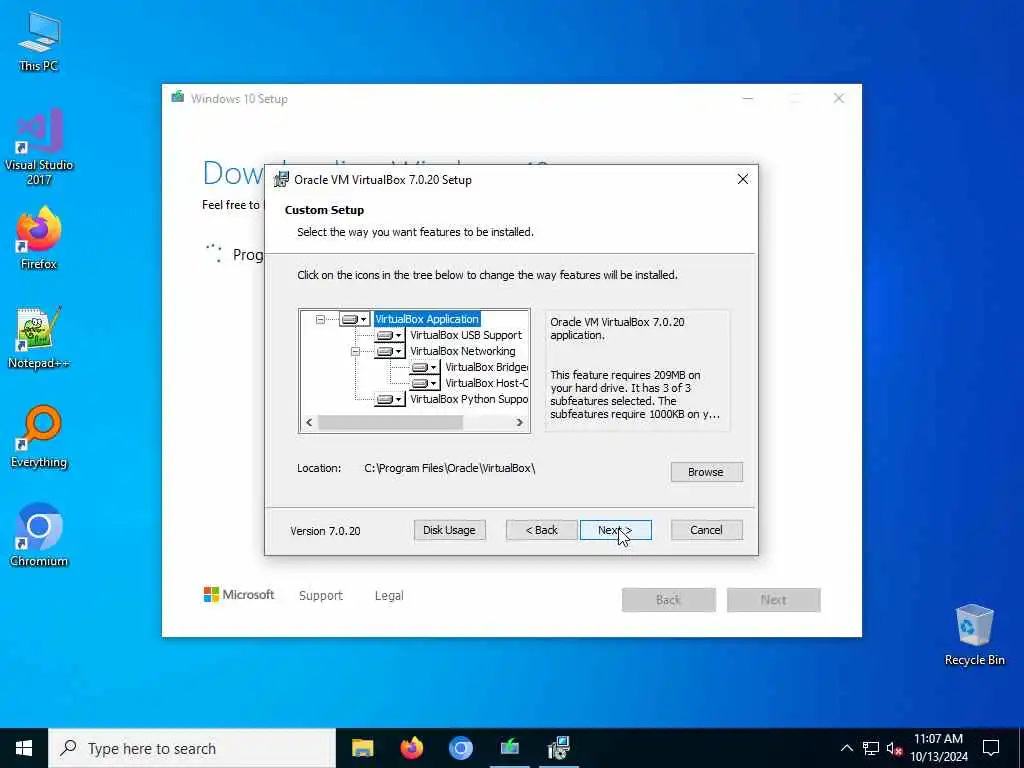Image resolution: width=1024 pixels, height=768 pixels.
Task: Select VirtualBox Networking tree item
Action: (462, 351)
